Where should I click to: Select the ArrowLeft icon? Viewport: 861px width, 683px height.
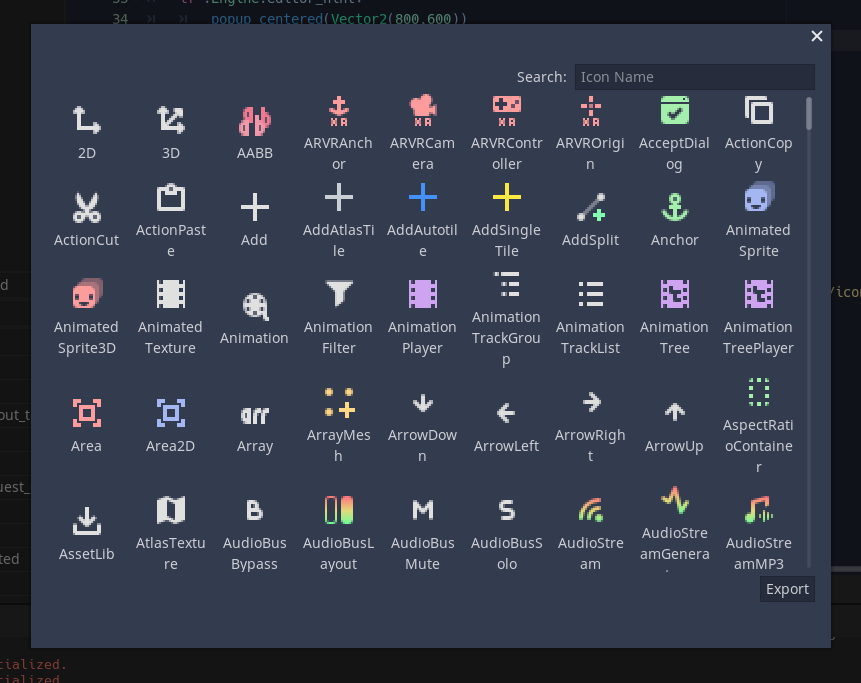(507, 413)
